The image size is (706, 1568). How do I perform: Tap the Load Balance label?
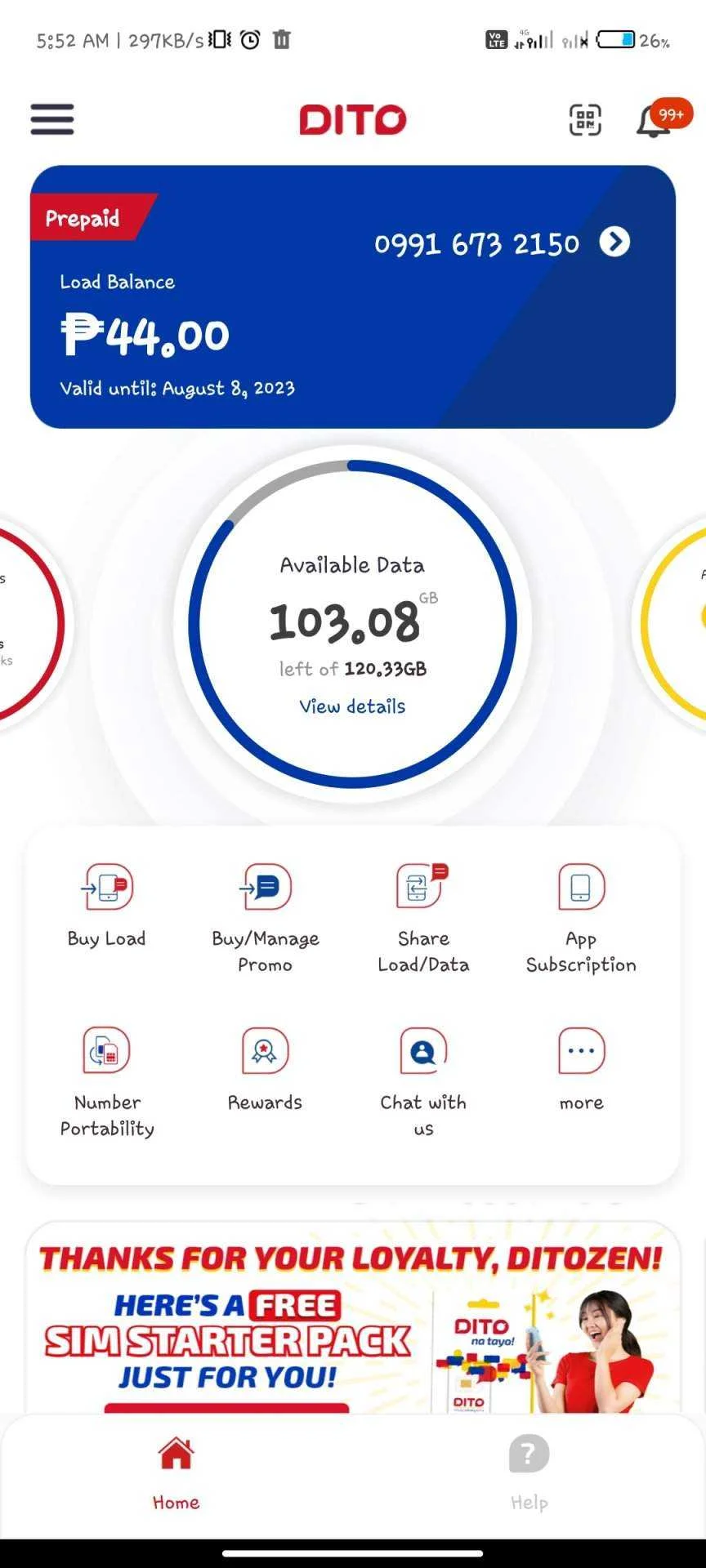click(117, 282)
